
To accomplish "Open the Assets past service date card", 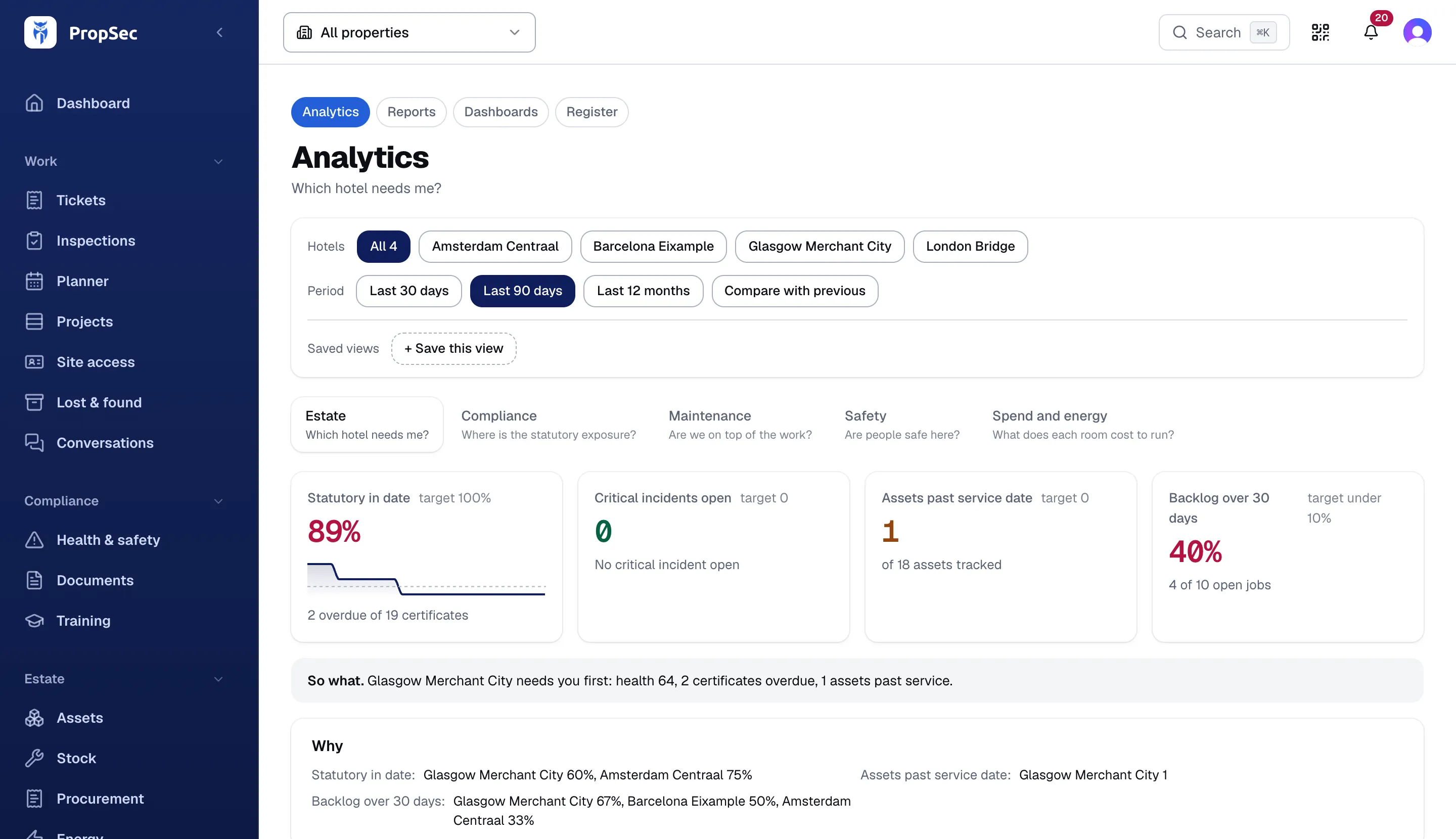I will coord(1000,556).
